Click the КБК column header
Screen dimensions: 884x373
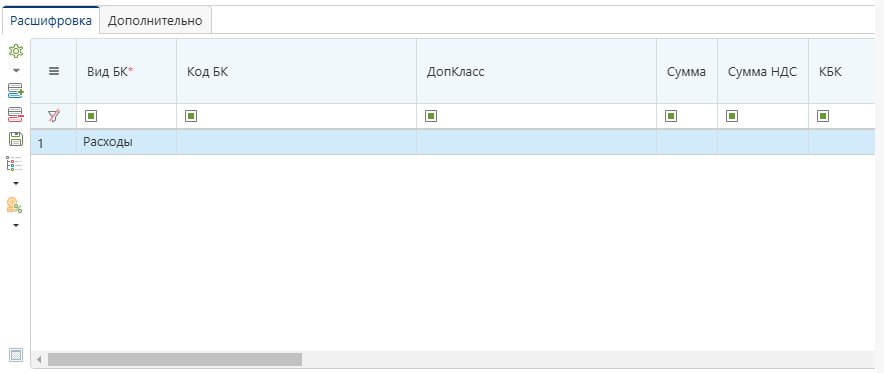[830, 72]
